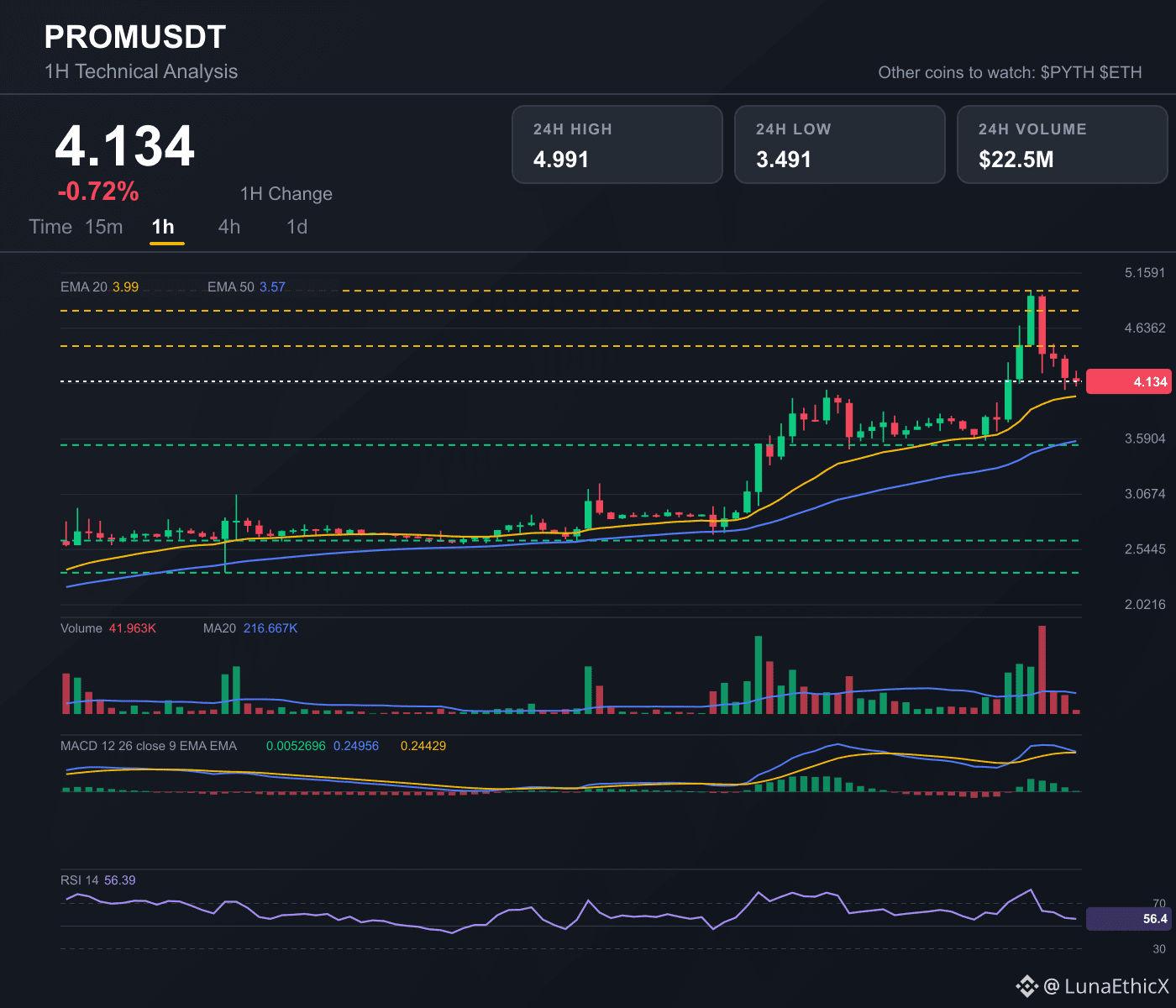
Task: Click the Binance logo icon beside LunaEthicX
Action: [x=1026, y=986]
